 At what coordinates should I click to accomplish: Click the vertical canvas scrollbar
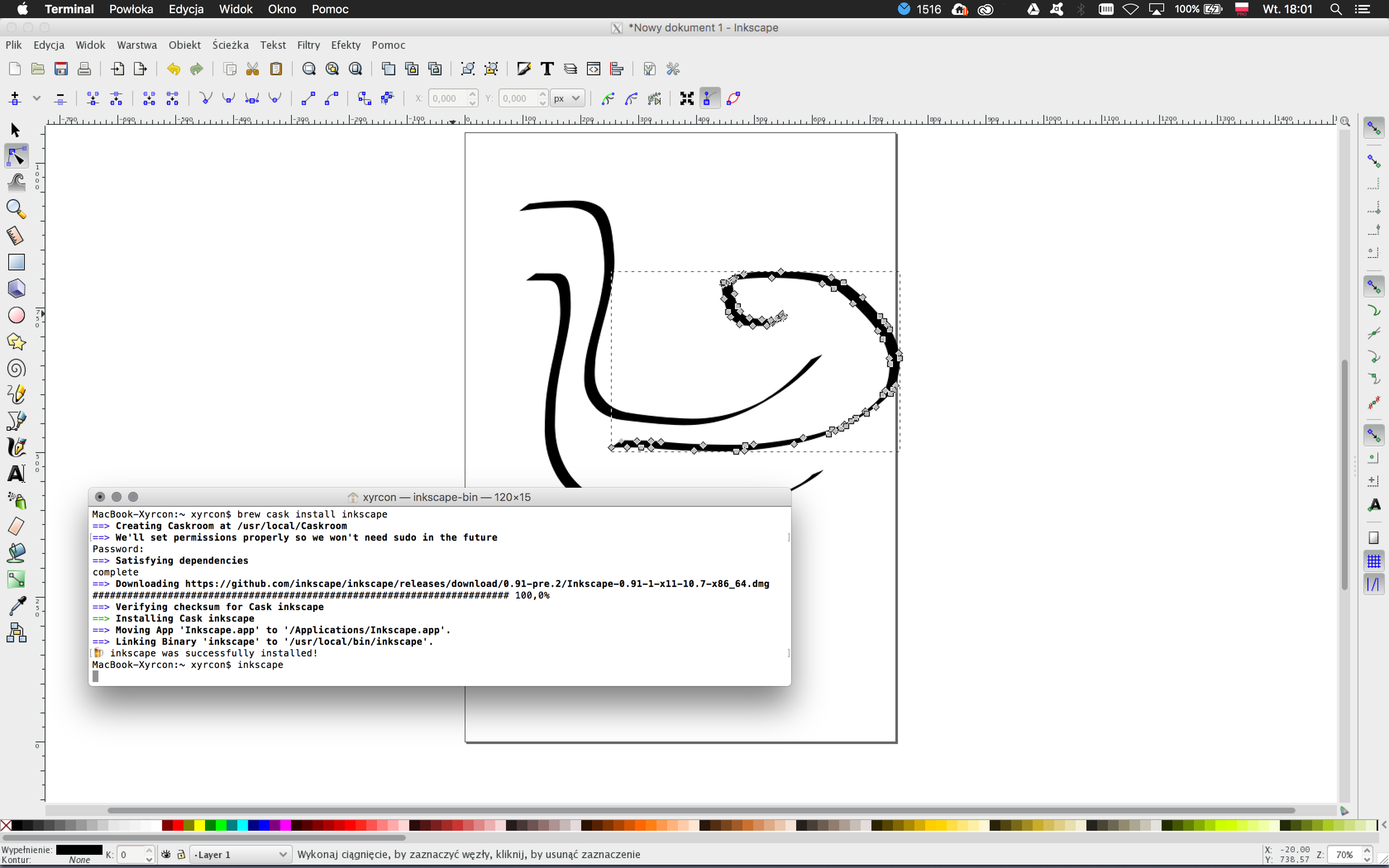click(x=1344, y=475)
